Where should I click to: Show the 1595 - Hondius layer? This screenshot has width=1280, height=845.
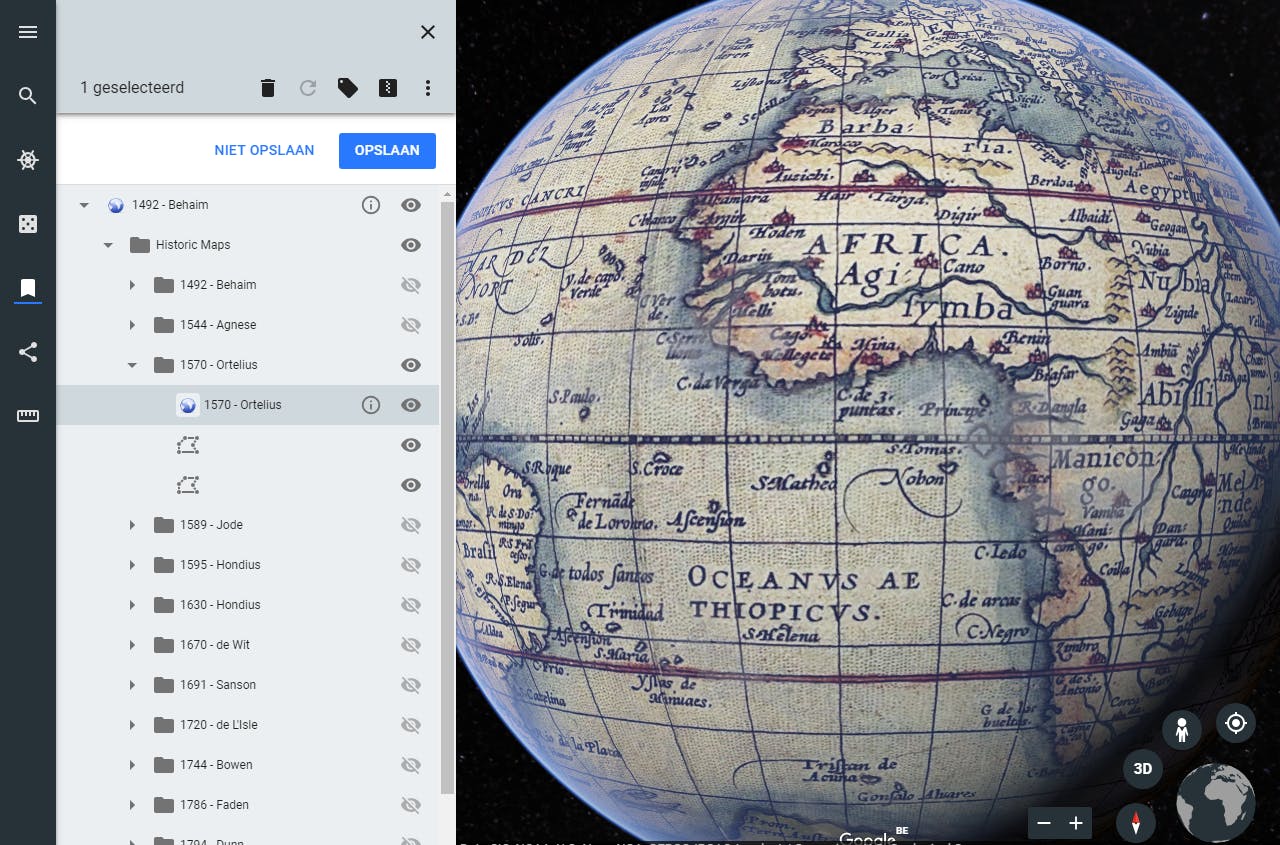pos(411,565)
